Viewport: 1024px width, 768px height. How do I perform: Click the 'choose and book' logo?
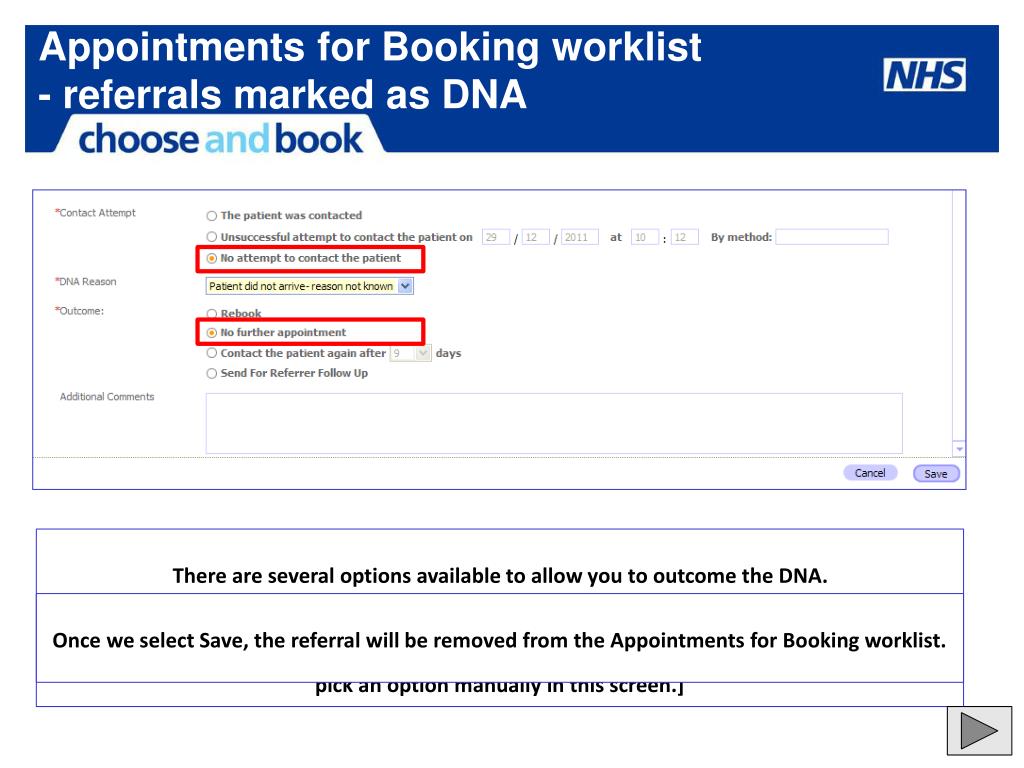click(220, 138)
